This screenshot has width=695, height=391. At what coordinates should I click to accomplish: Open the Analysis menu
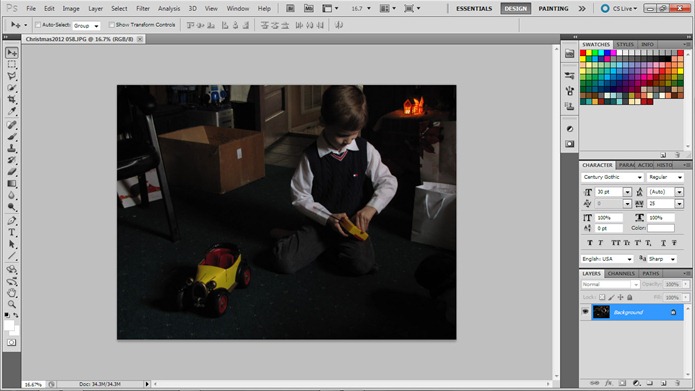(x=169, y=8)
